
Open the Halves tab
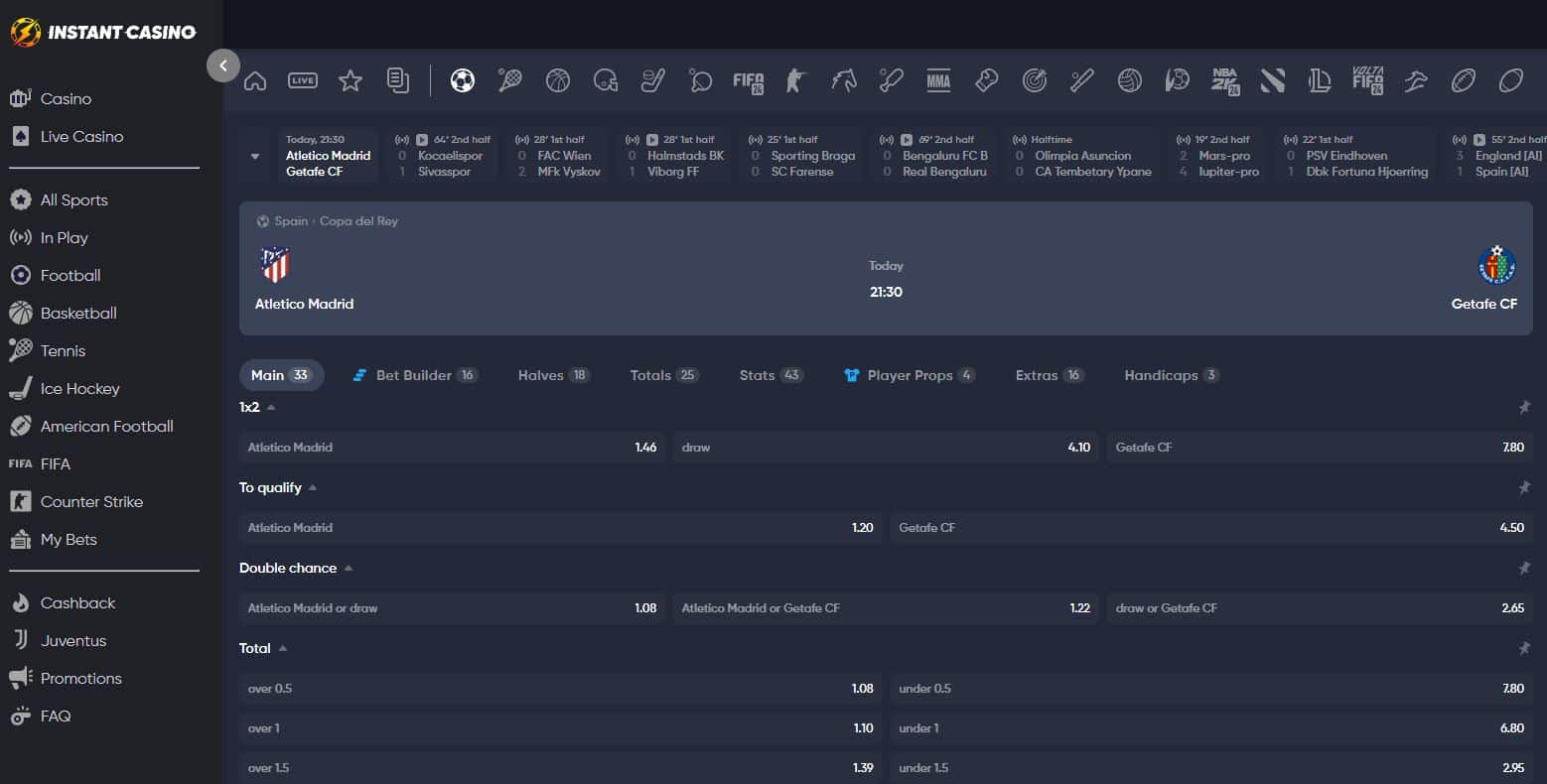point(553,375)
